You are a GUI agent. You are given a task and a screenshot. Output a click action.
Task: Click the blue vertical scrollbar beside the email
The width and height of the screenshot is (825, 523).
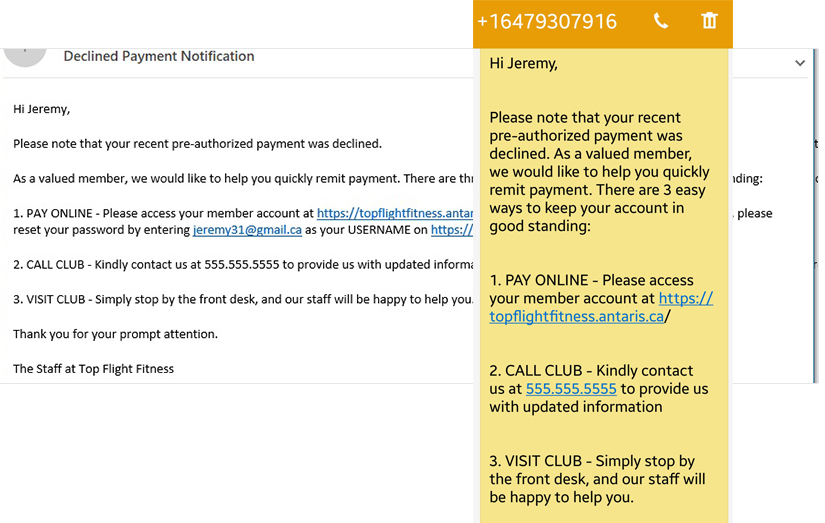click(816, 216)
